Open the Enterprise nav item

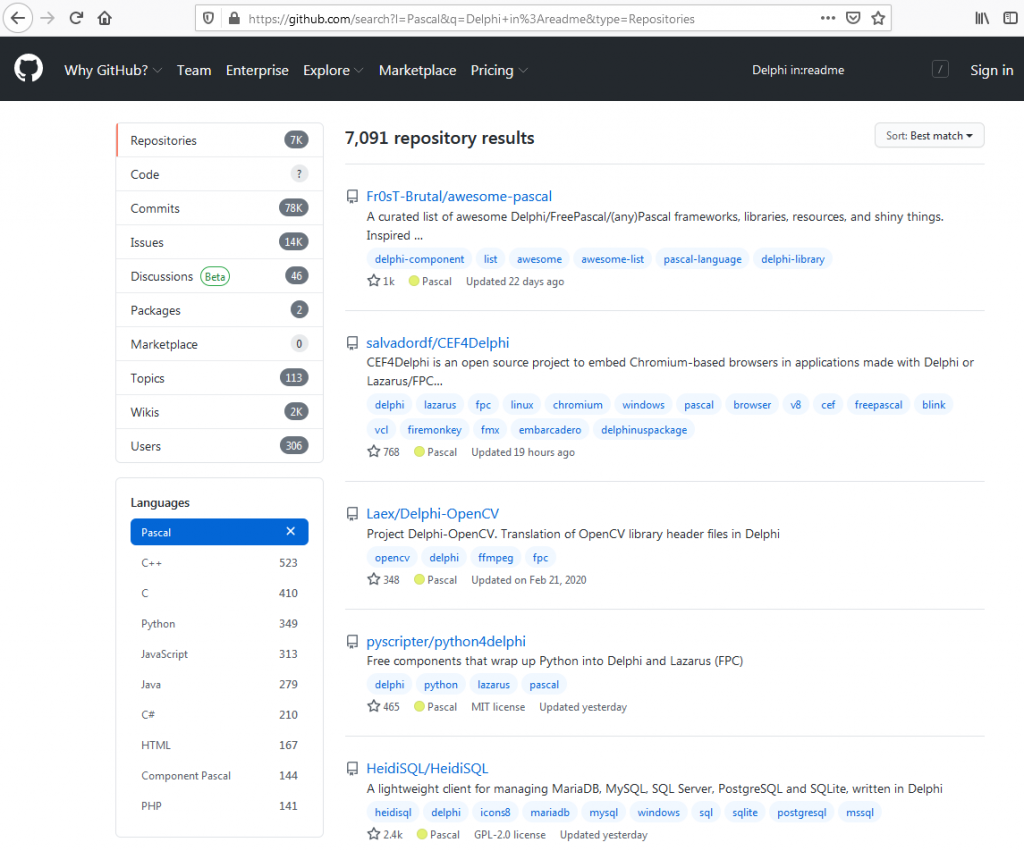coord(257,70)
